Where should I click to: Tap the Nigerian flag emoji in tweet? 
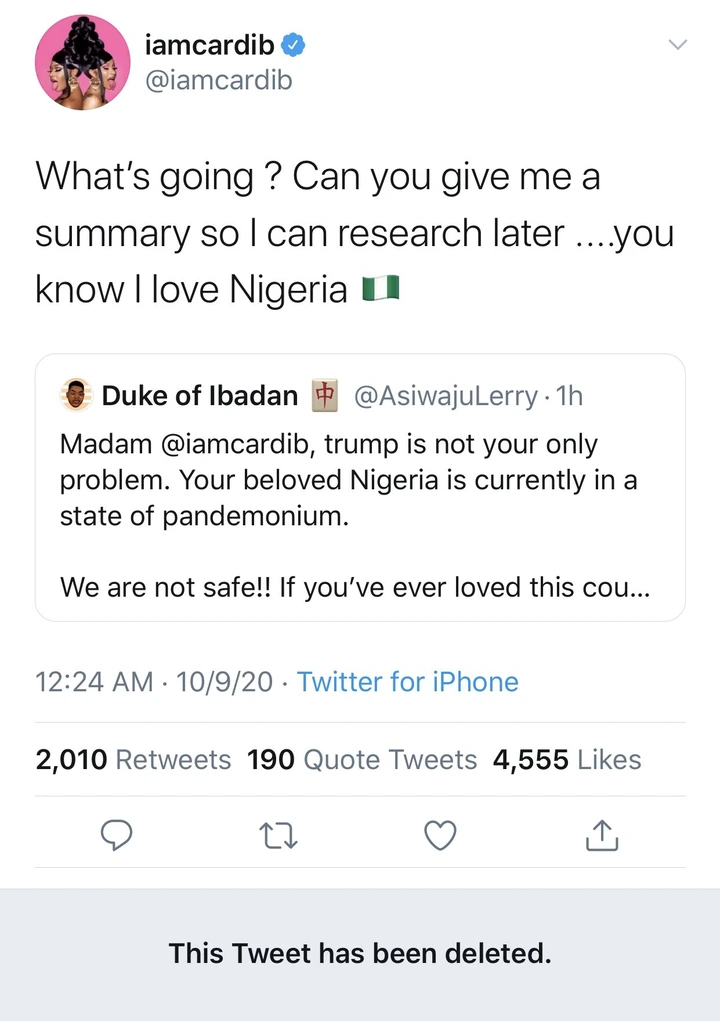(x=380, y=289)
